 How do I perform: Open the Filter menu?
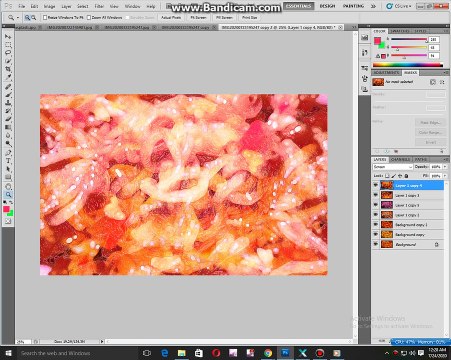[99, 6]
